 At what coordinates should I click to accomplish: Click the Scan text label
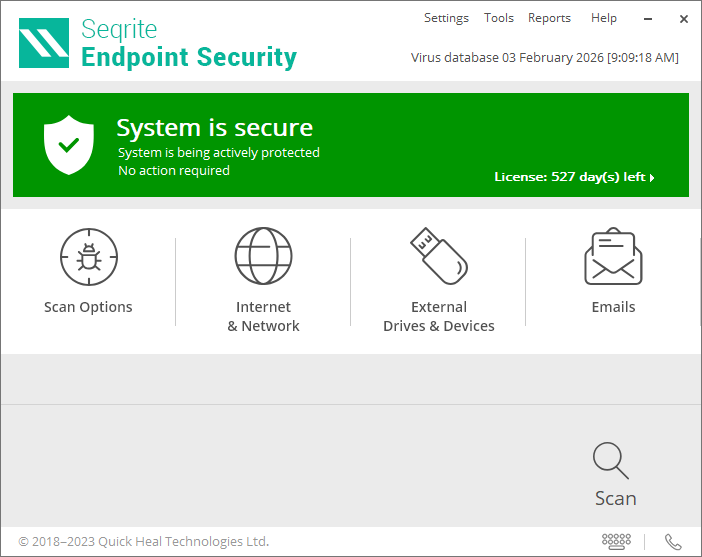click(615, 498)
